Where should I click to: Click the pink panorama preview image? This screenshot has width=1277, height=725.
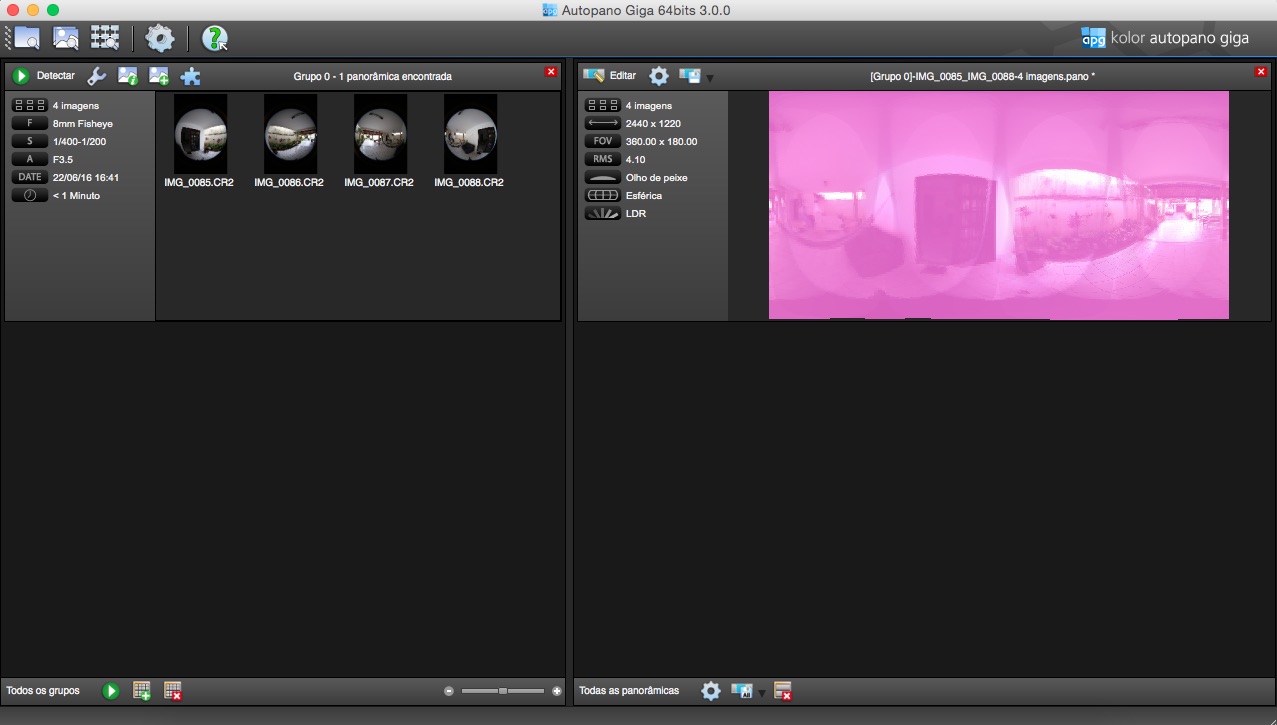tap(998, 205)
